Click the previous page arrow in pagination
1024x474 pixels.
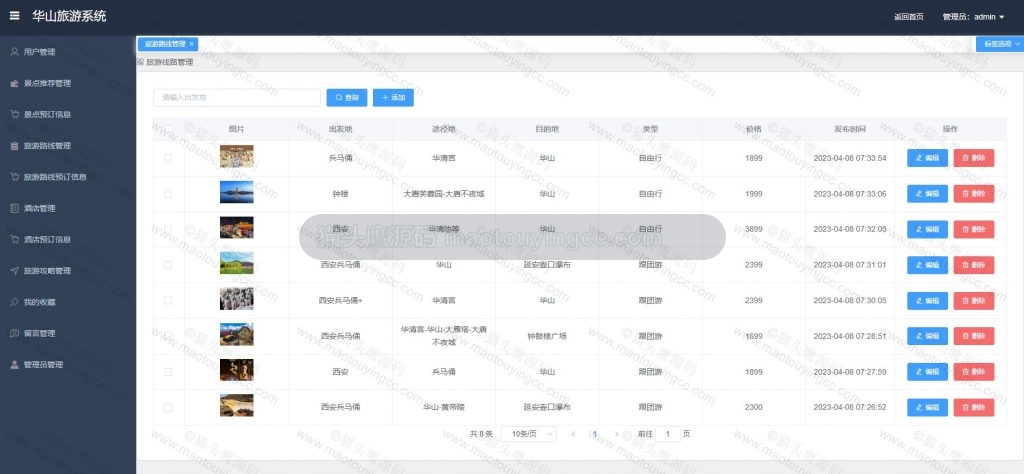click(573, 434)
